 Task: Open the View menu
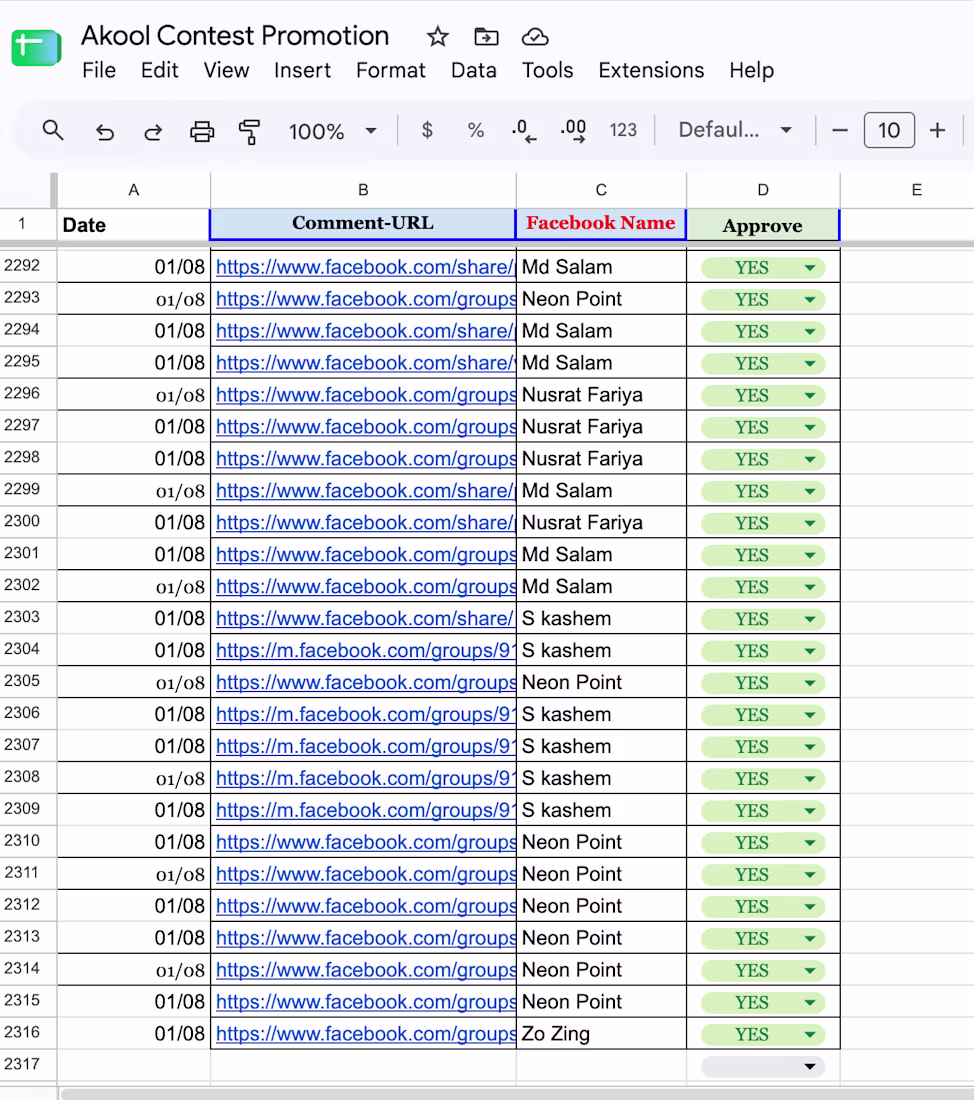pyautogui.click(x=226, y=70)
